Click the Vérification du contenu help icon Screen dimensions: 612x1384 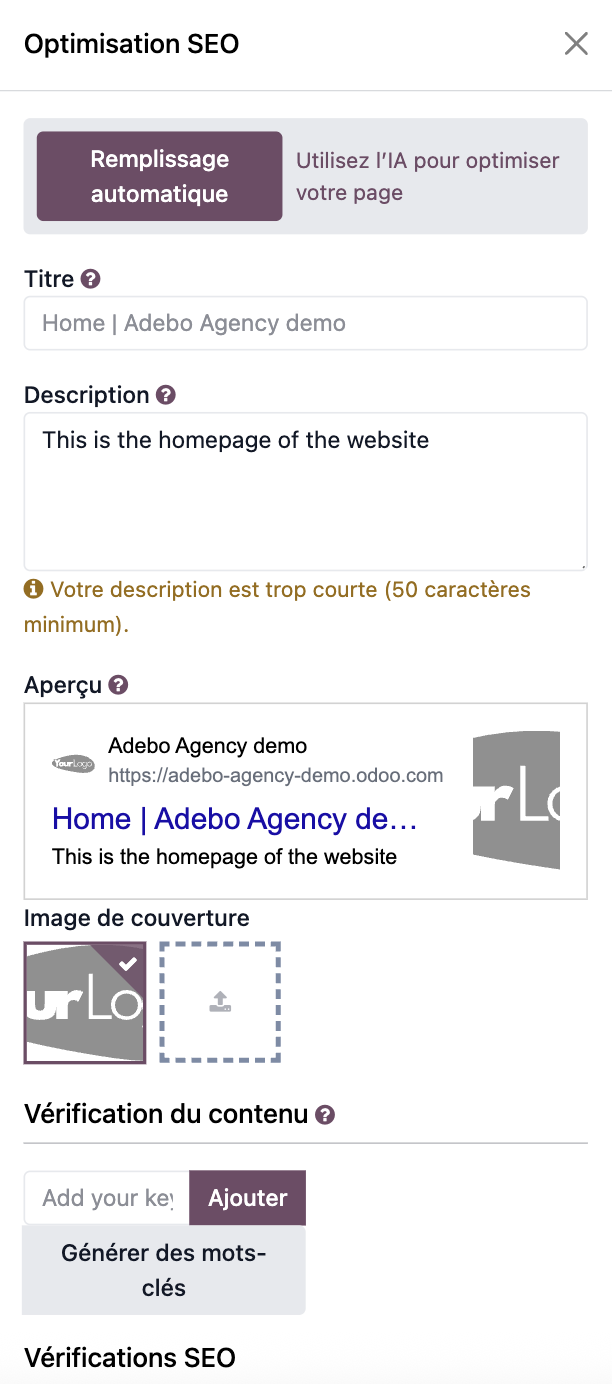[x=325, y=1115]
